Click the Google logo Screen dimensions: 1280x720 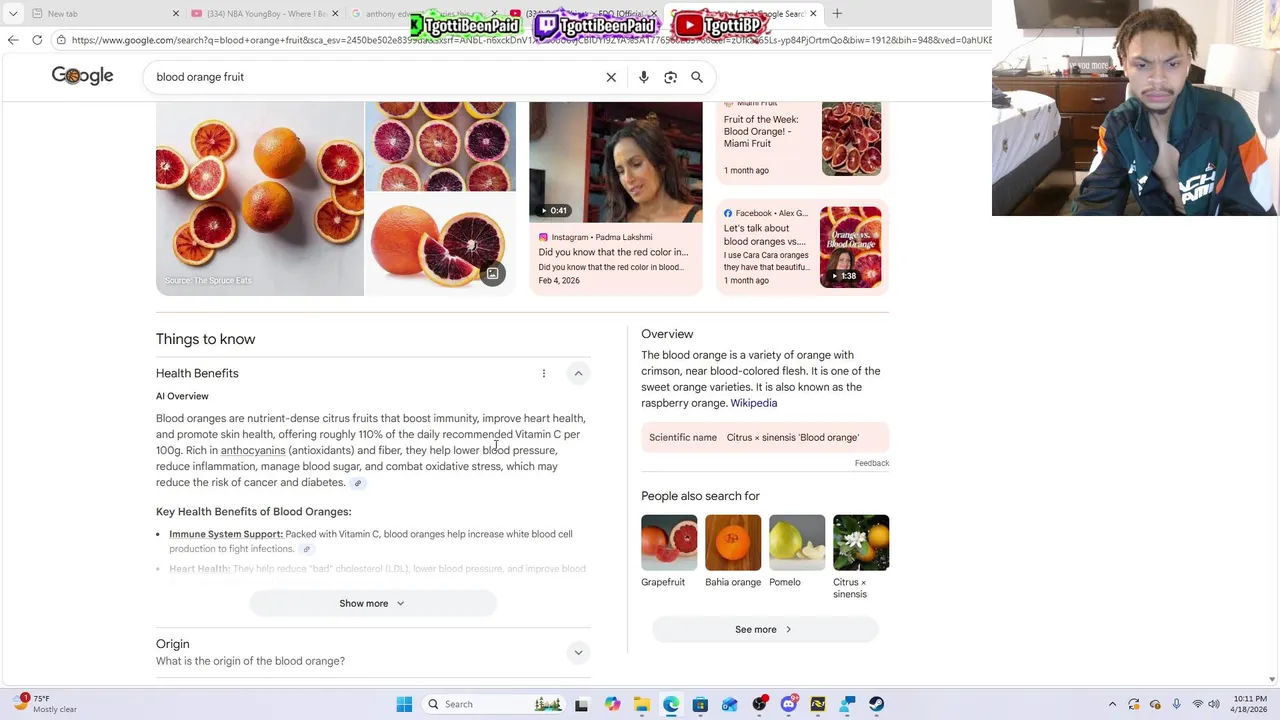tap(82, 76)
